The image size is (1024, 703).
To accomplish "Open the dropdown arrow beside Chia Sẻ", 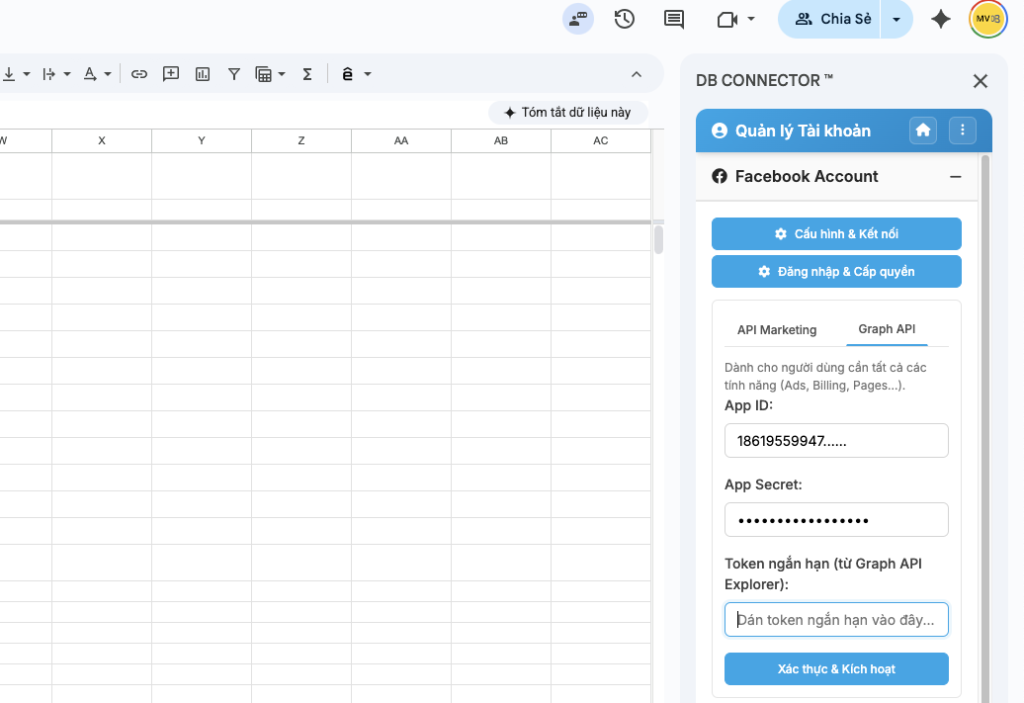I will (x=897, y=19).
